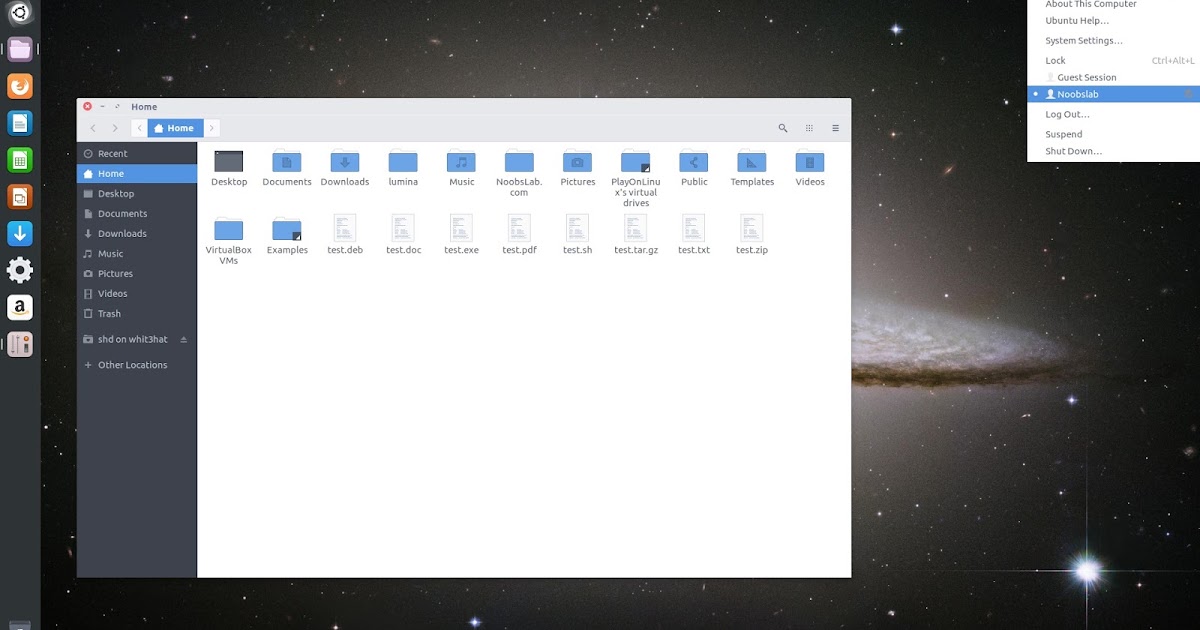The image size is (1200, 630).
Task: Open the hamburger options menu in Files
Action: 835,128
